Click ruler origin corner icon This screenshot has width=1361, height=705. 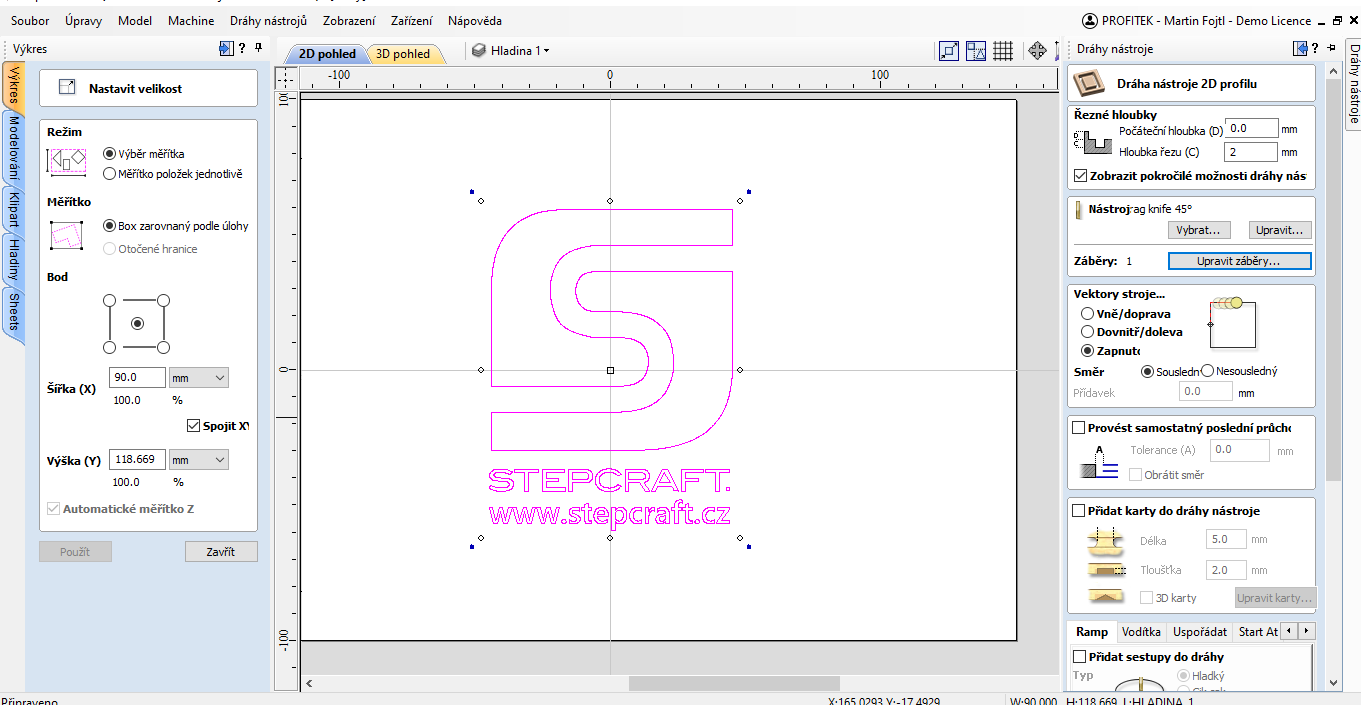[x=286, y=77]
